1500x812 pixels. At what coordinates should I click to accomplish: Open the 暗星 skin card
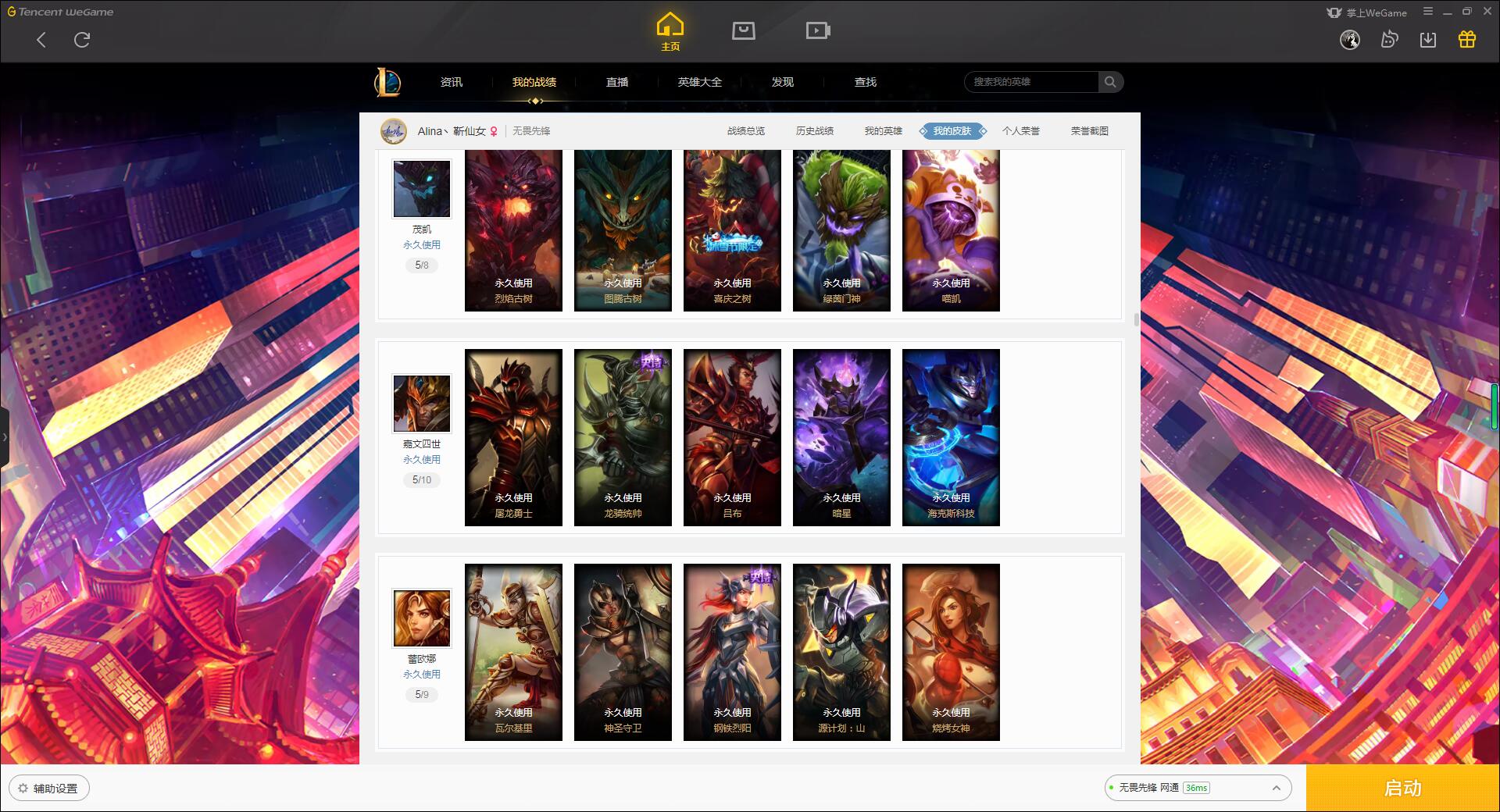click(x=841, y=437)
